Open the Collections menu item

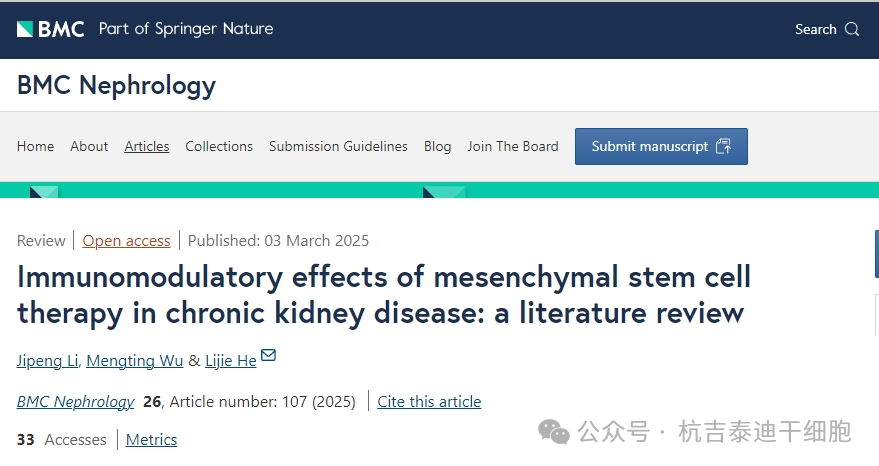point(219,146)
